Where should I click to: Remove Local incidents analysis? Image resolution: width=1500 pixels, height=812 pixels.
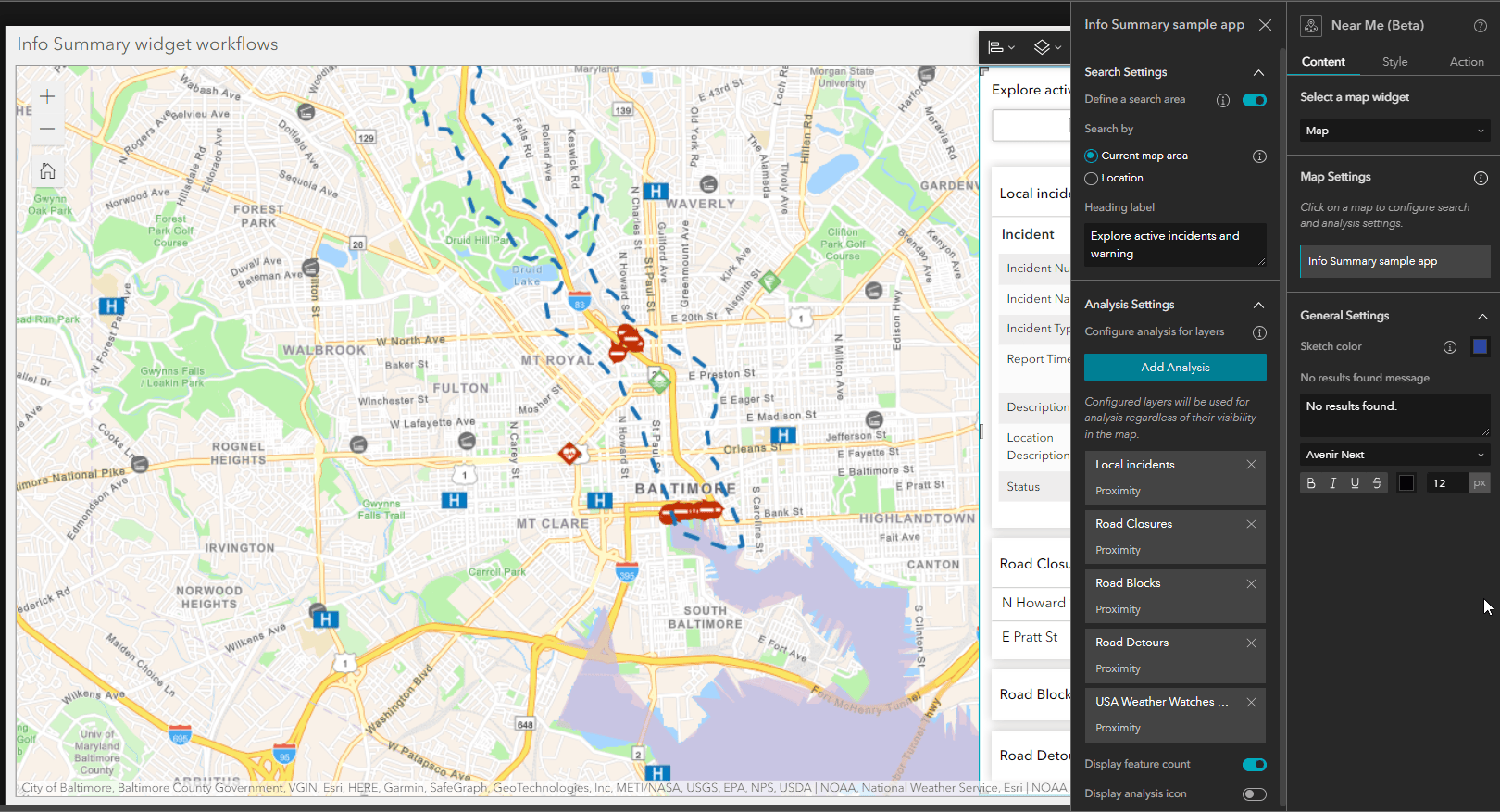pos(1251,465)
